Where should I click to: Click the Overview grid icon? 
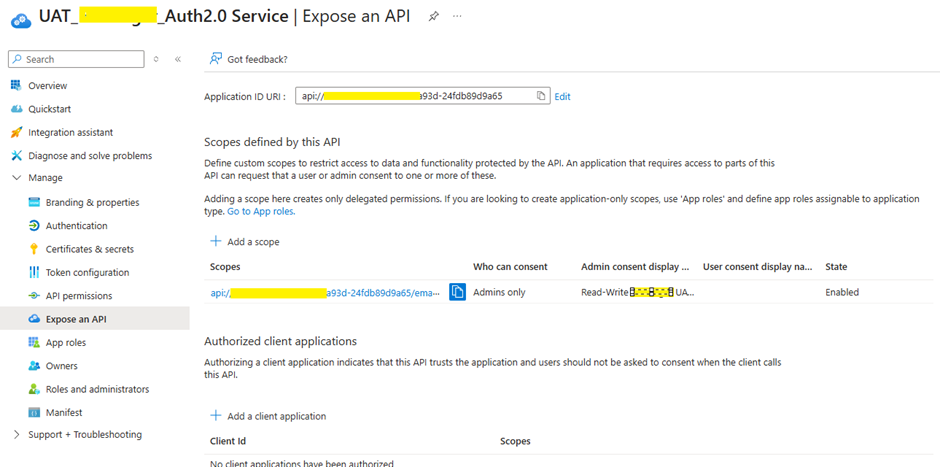(16, 86)
